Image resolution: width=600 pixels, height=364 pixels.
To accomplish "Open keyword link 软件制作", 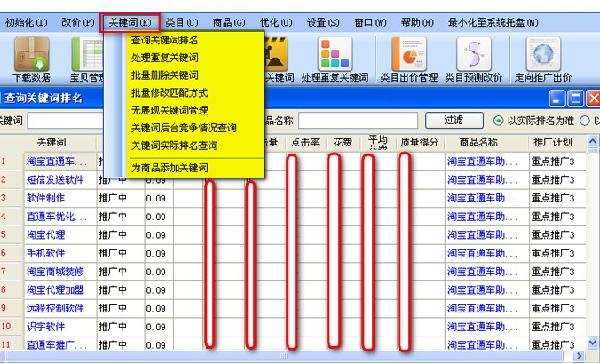I will pyautogui.click(x=46, y=198).
